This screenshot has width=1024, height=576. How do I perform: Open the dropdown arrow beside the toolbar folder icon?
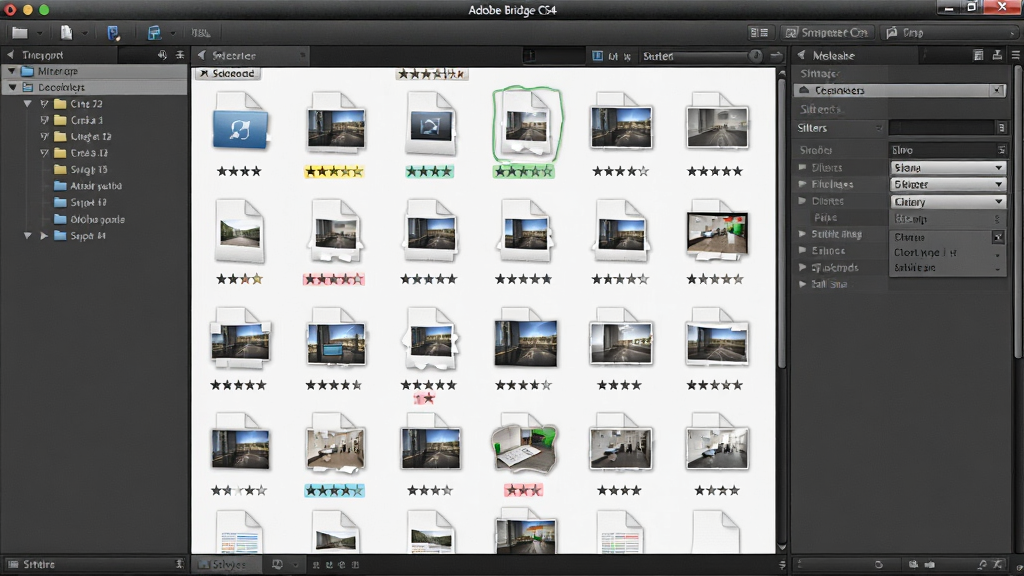pos(39,33)
